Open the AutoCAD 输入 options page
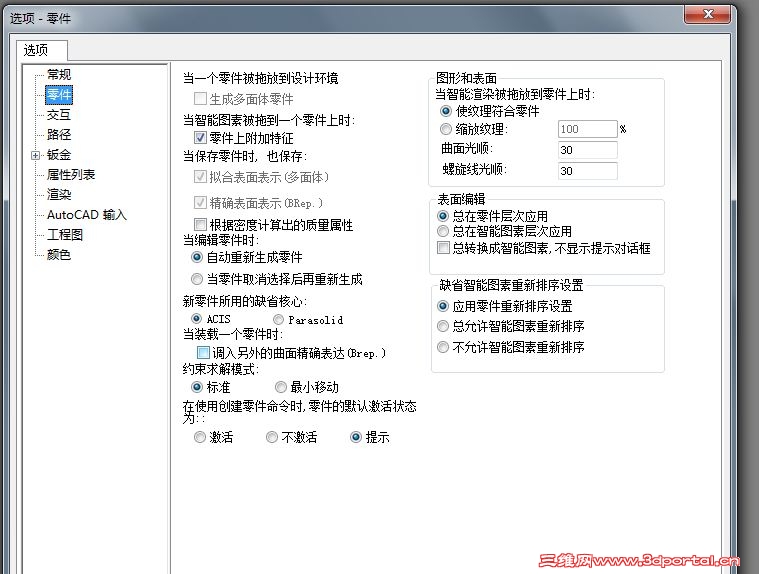The image size is (759, 574). click(x=87, y=214)
